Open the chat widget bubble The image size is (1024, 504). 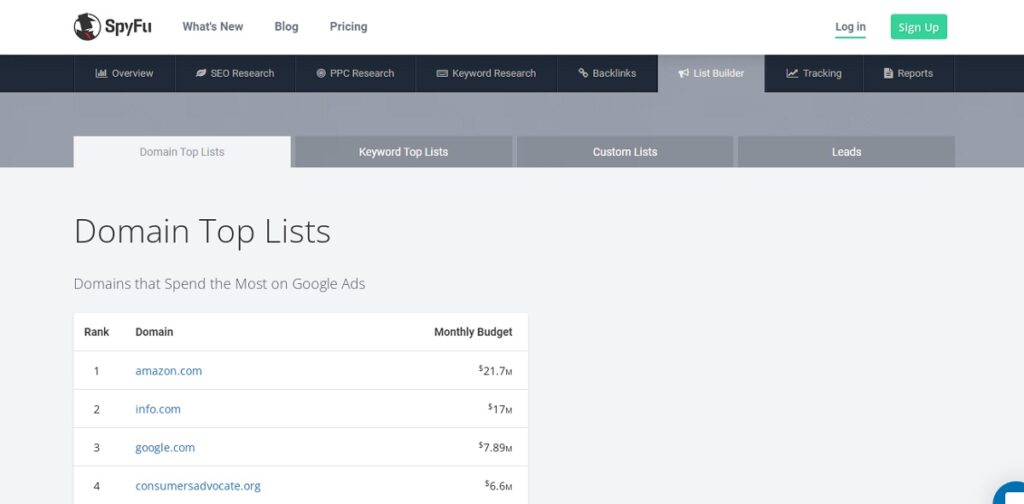coord(1010,494)
